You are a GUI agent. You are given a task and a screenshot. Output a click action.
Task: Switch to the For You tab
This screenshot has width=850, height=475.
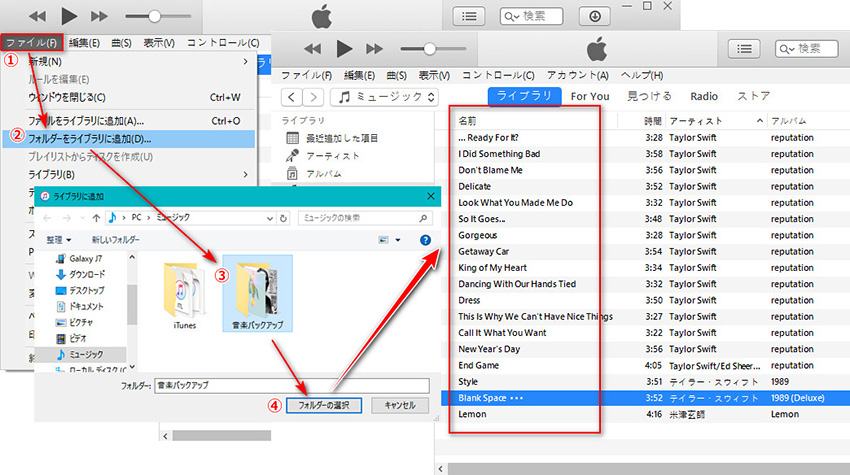pyautogui.click(x=590, y=96)
